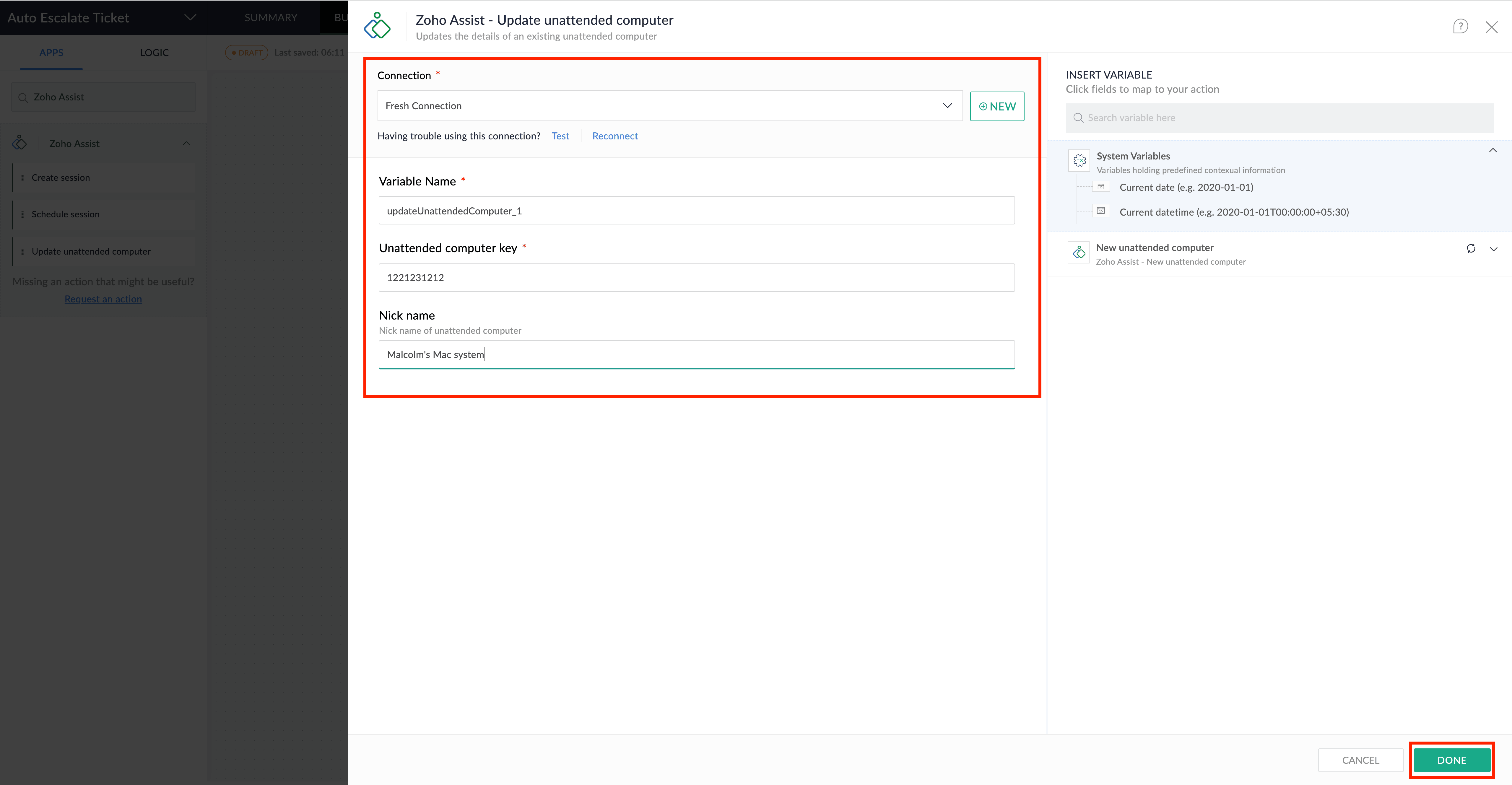
Task: Collapse the System Variables section
Action: (1492, 151)
